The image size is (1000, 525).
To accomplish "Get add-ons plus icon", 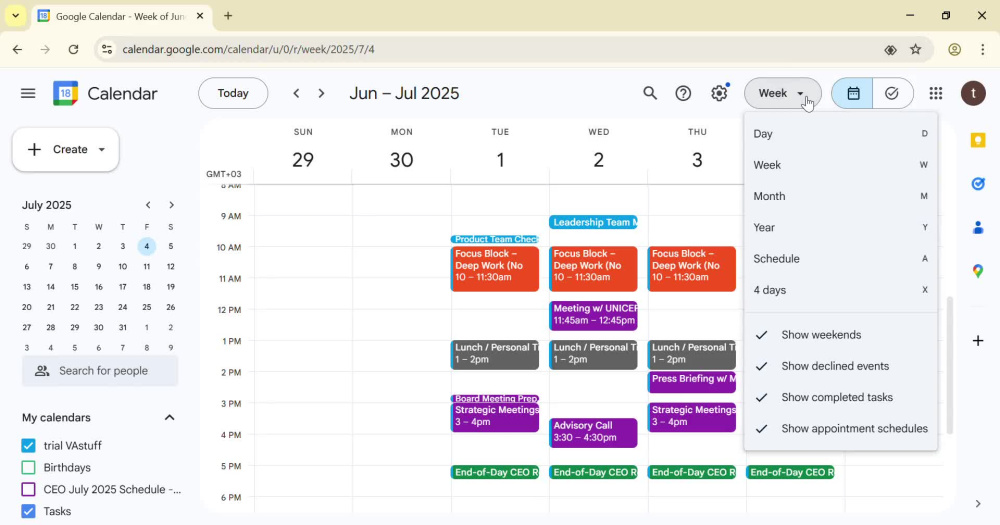I will point(978,341).
